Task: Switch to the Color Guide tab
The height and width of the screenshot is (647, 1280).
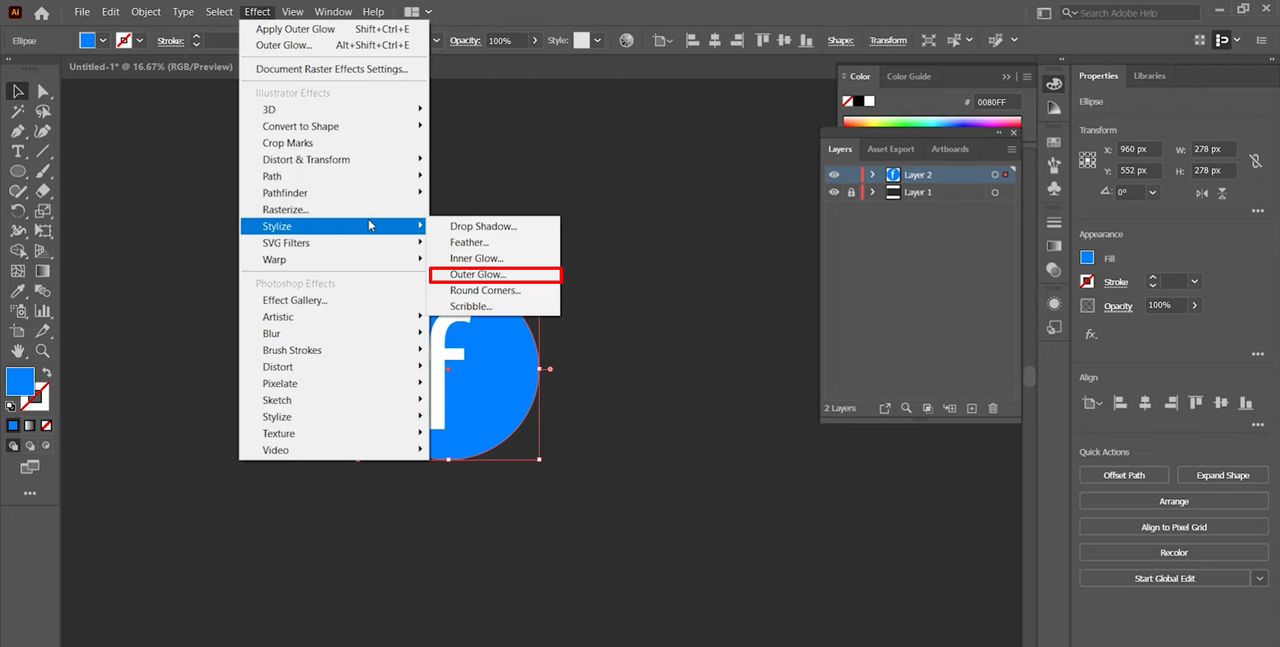Action: click(x=909, y=76)
